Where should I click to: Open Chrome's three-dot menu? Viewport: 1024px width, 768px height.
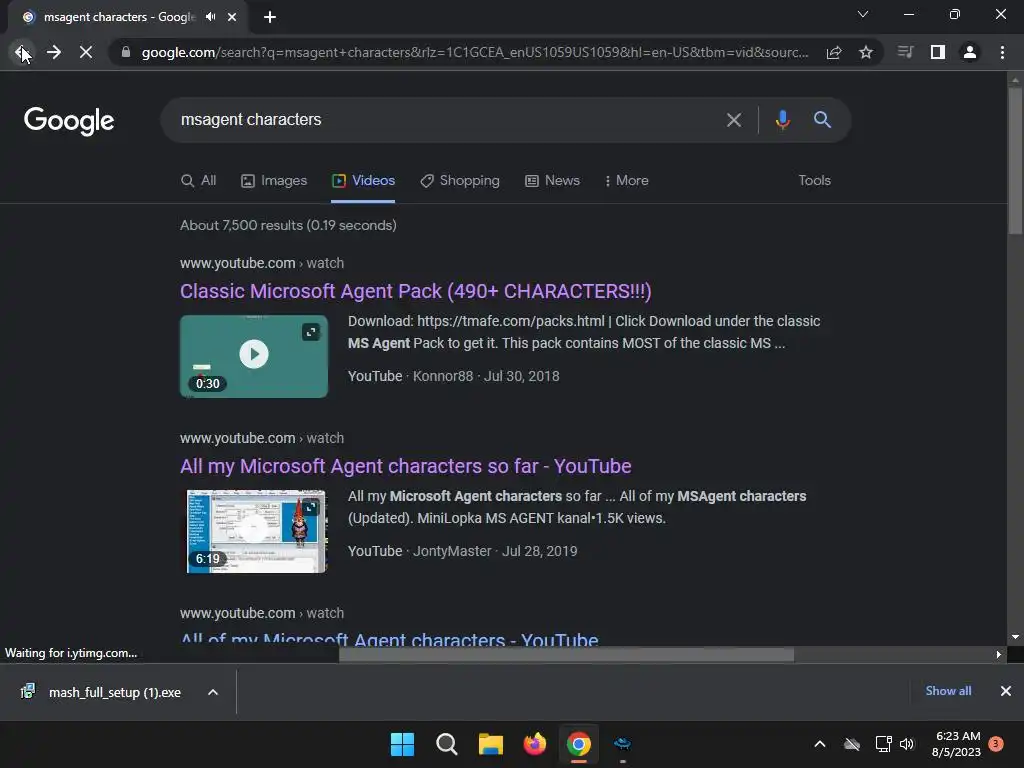point(1002,52)
